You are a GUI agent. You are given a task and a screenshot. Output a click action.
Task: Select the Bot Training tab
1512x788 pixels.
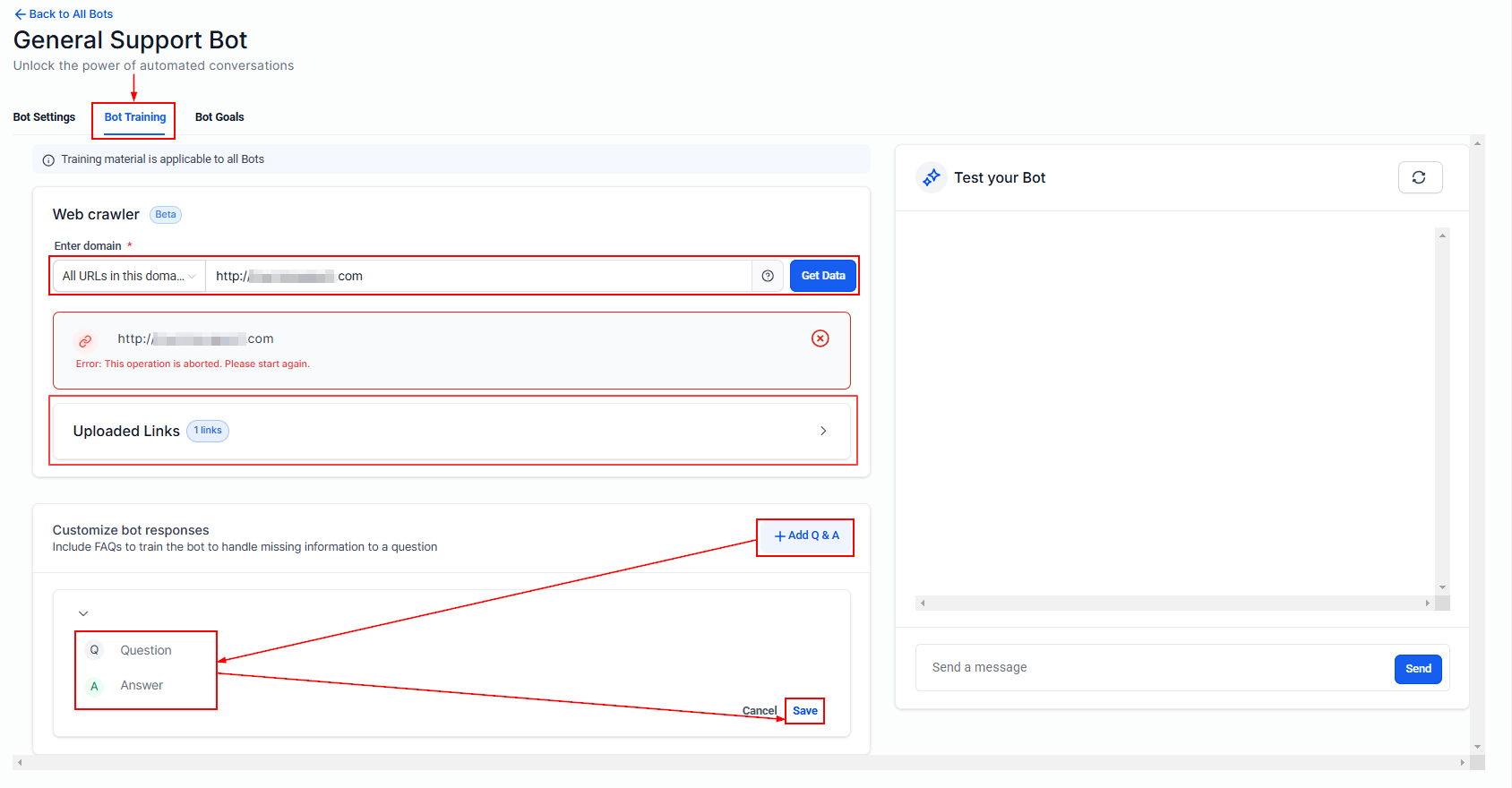(x=135, y=117)
